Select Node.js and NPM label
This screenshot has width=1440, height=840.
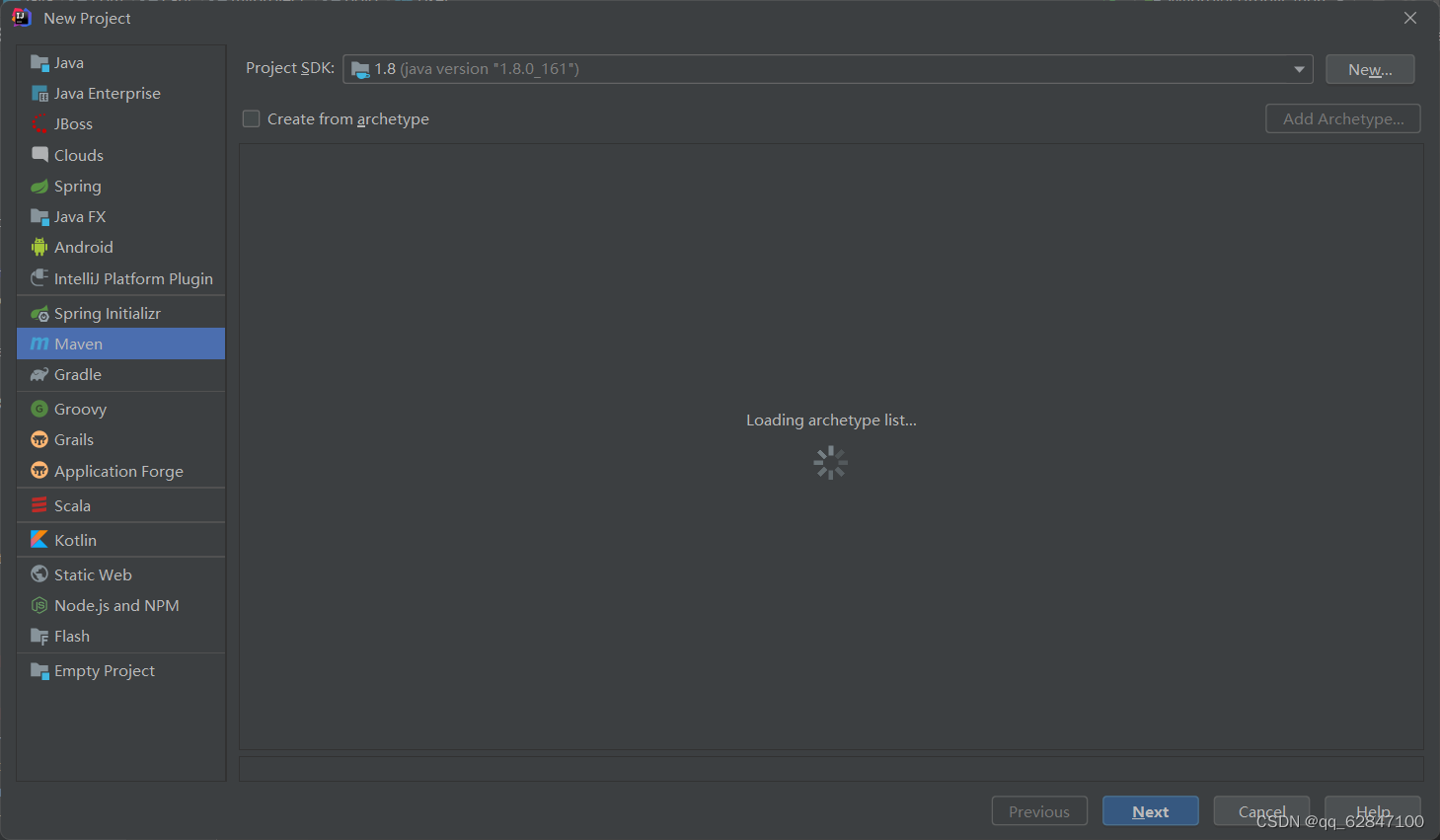pyautogui.click(x=116, y=605)
